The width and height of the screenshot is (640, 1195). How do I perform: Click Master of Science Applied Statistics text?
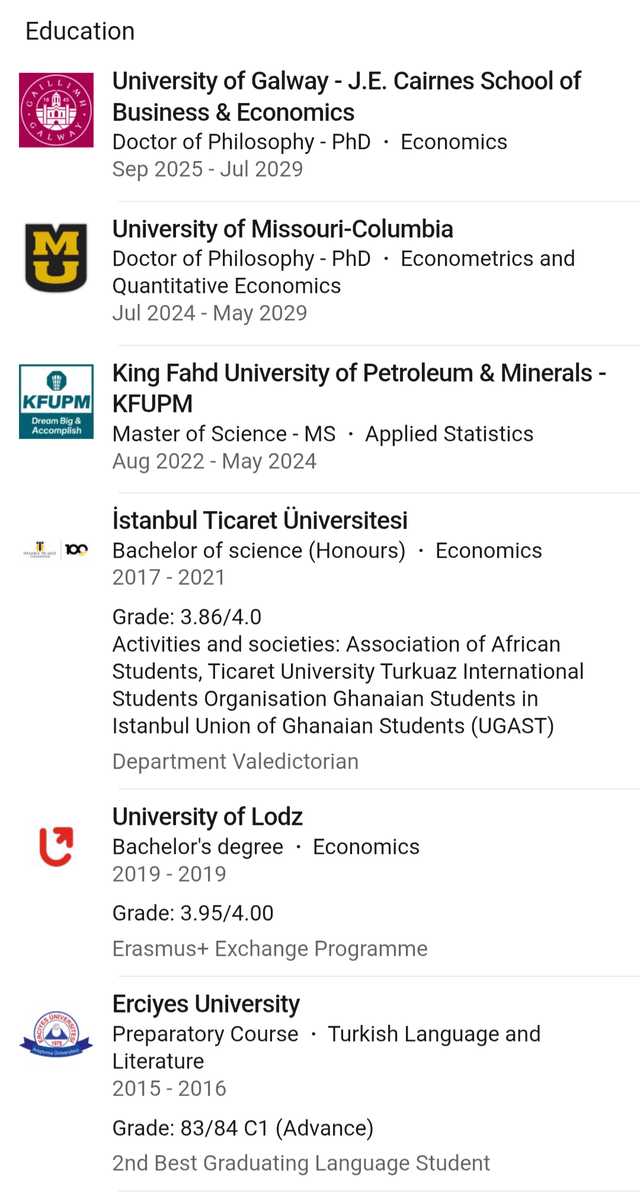click(x=322, y=434)
